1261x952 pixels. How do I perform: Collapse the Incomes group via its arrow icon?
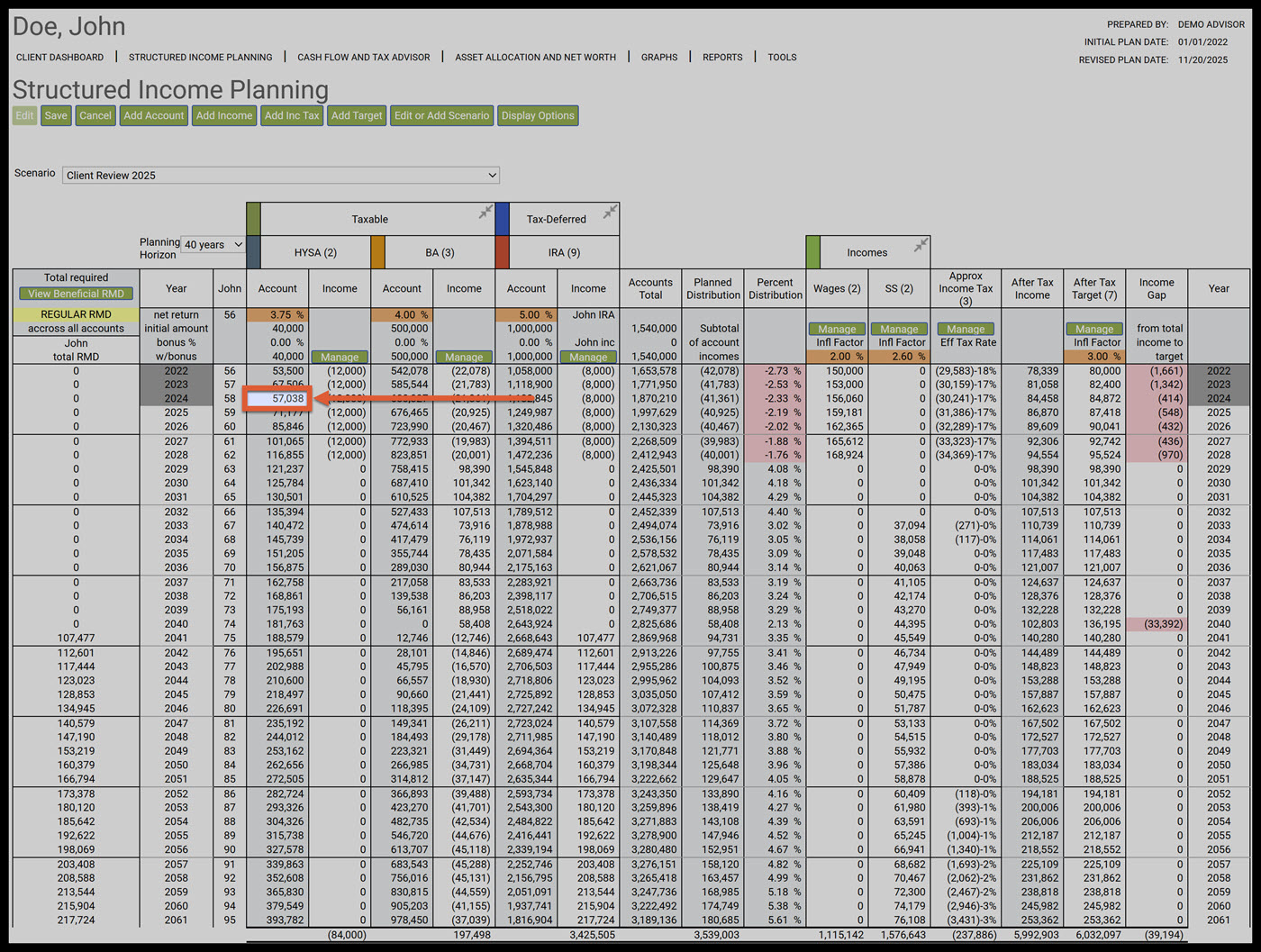coord(921,245)
